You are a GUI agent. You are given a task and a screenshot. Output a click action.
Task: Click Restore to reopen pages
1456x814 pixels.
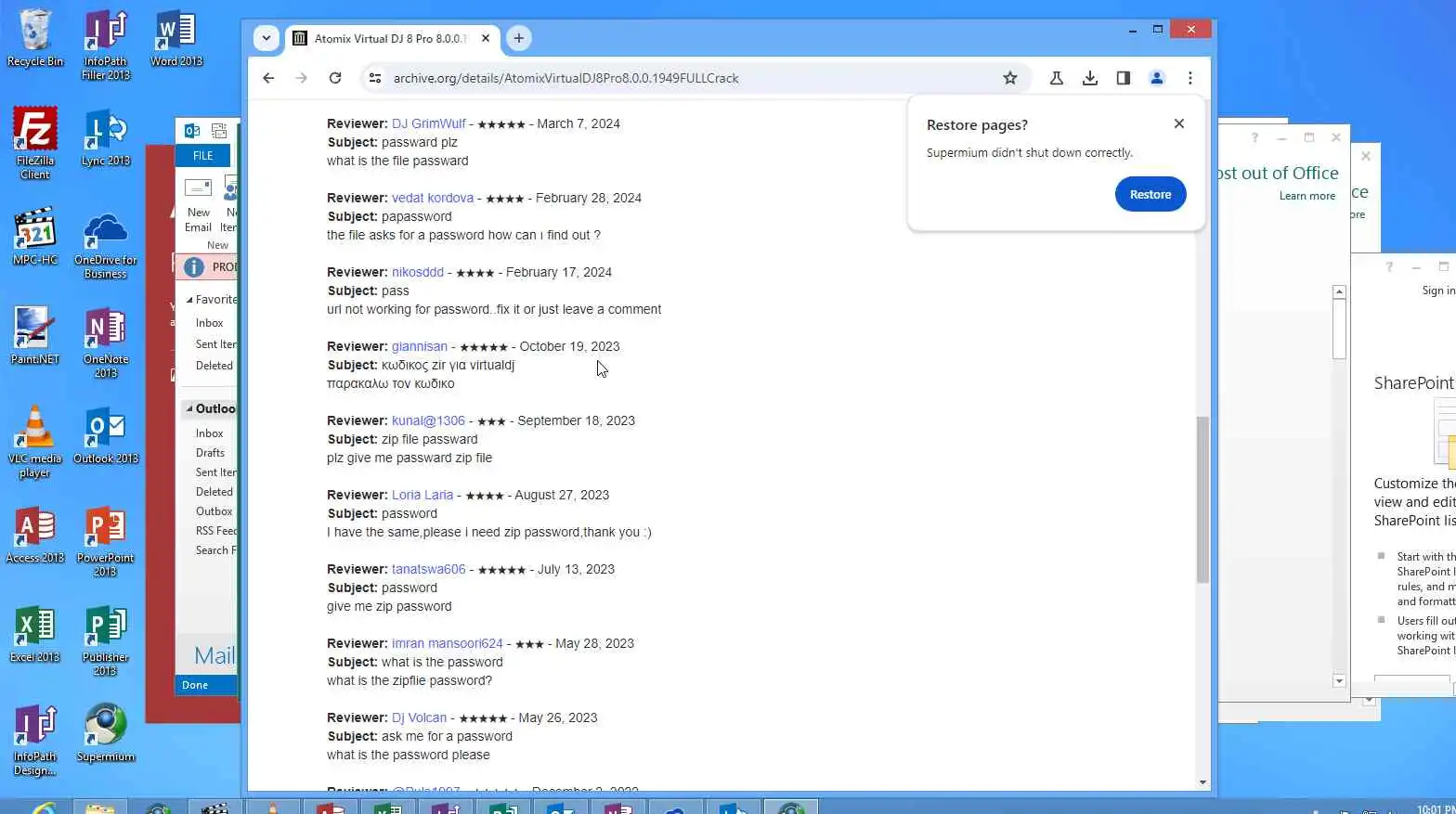click(x=1150, y=194)
